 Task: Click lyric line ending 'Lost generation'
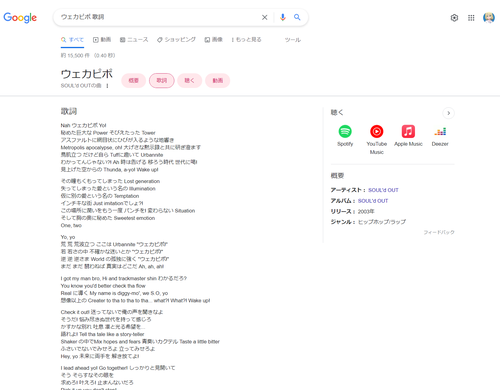pos(110,181)
